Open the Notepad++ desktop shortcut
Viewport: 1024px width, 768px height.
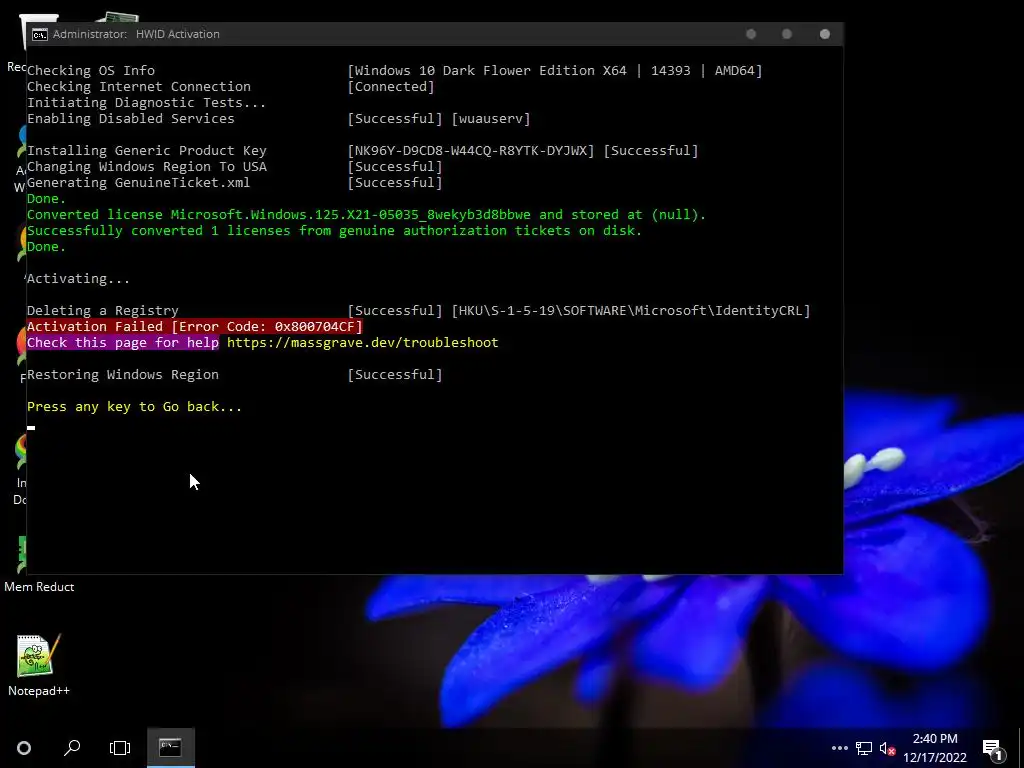click(x=39, y=665)
